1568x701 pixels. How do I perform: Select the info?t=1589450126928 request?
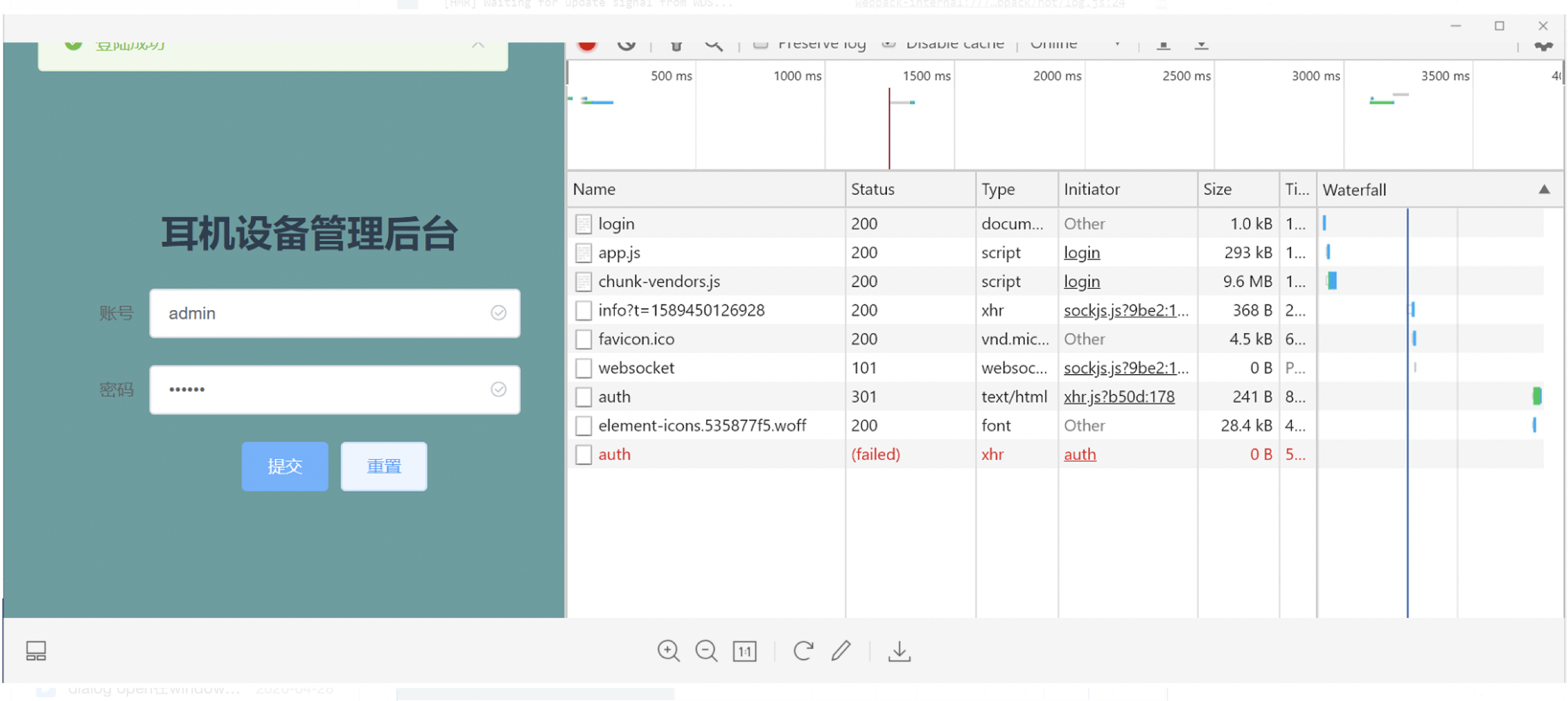pos(1055,310)
